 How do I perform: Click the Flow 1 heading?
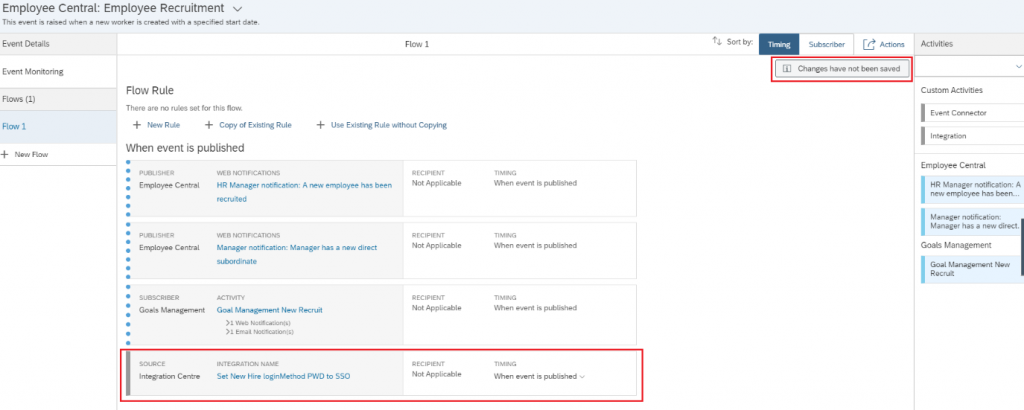click(x=417, y=44)
